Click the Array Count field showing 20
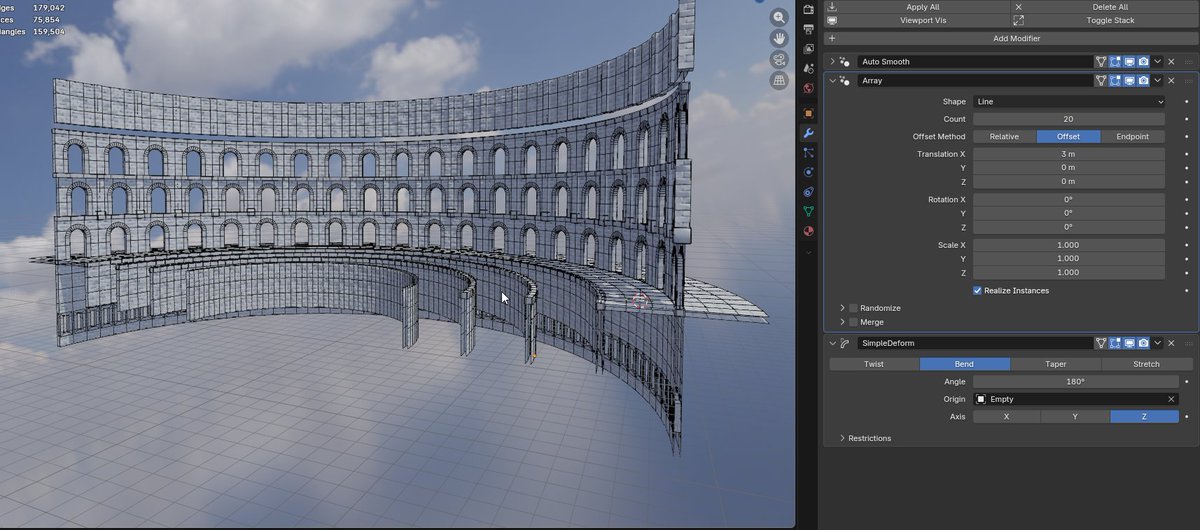Viewport: 1200px width, 530px height. [x=1069, y=118]
